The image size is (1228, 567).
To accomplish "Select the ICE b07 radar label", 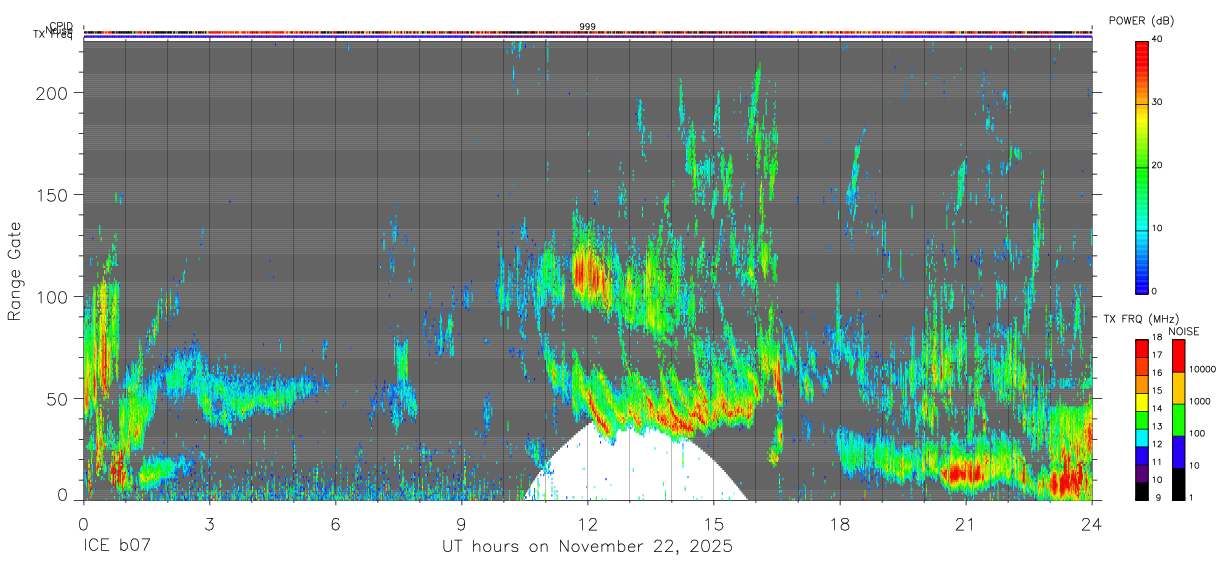I will coord(116,547).
